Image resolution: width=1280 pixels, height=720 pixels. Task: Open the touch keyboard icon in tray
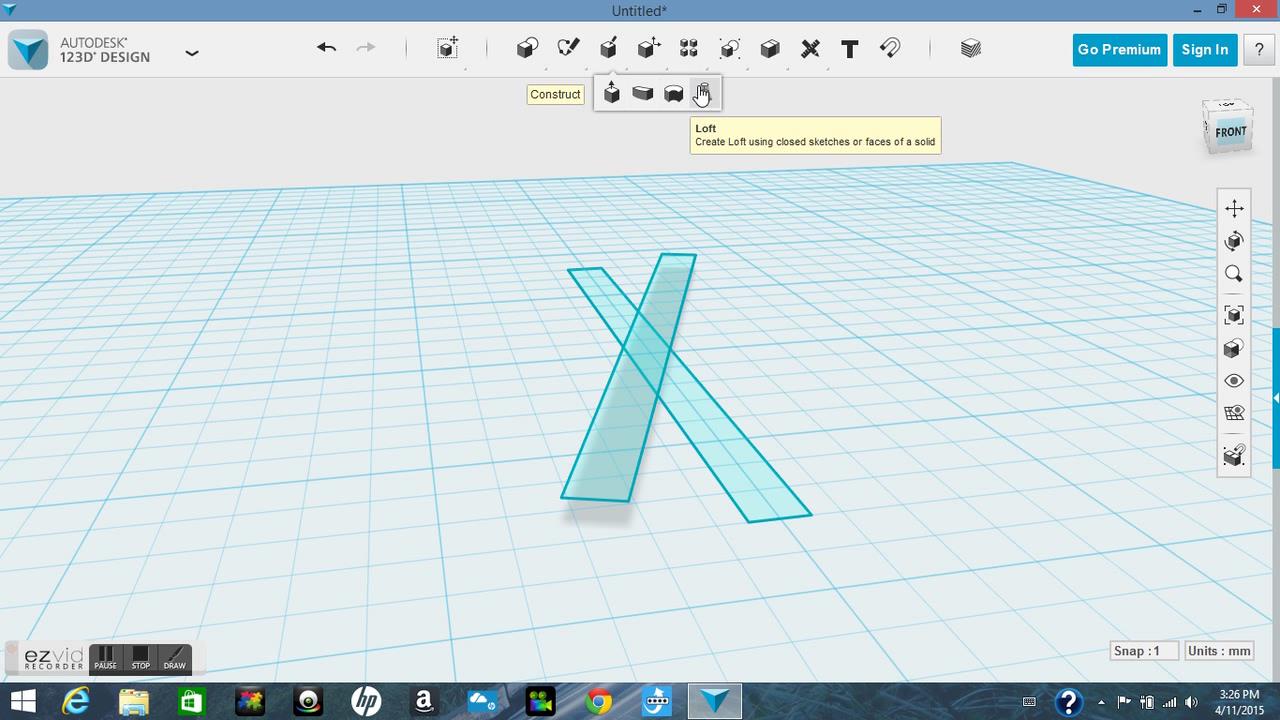tap(1029, 702)
